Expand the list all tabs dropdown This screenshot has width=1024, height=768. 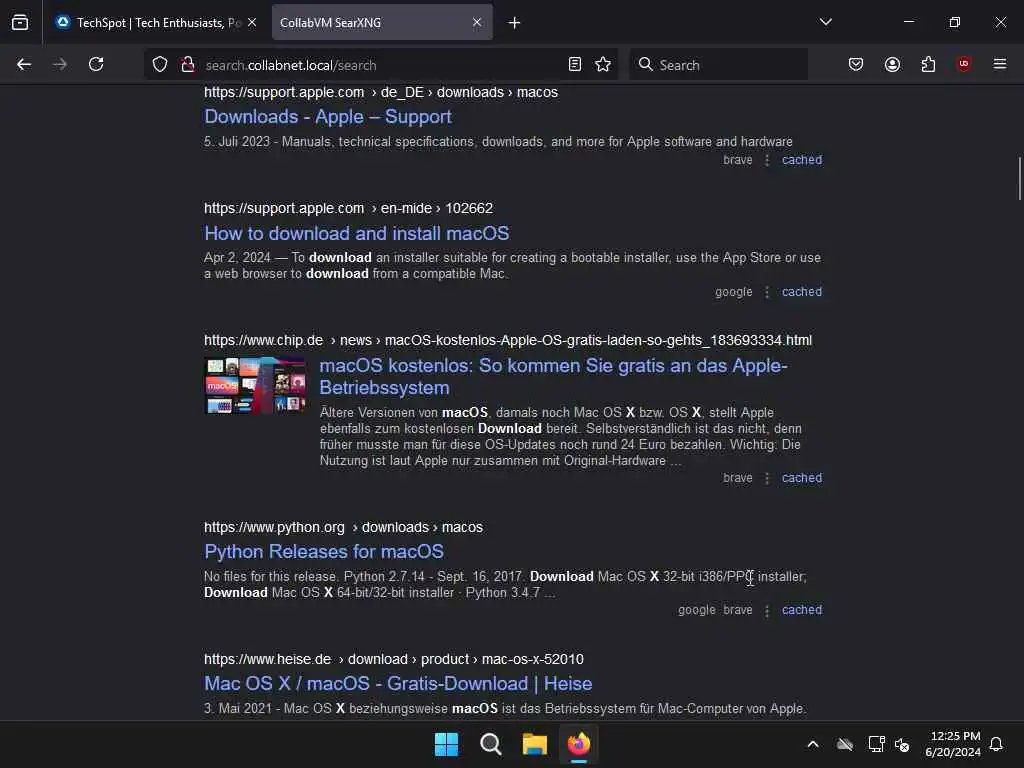(x=825, y=22)
